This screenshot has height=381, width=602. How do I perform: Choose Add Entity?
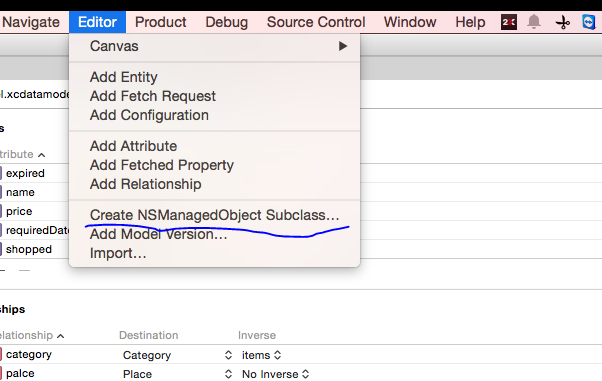[215, 77]
